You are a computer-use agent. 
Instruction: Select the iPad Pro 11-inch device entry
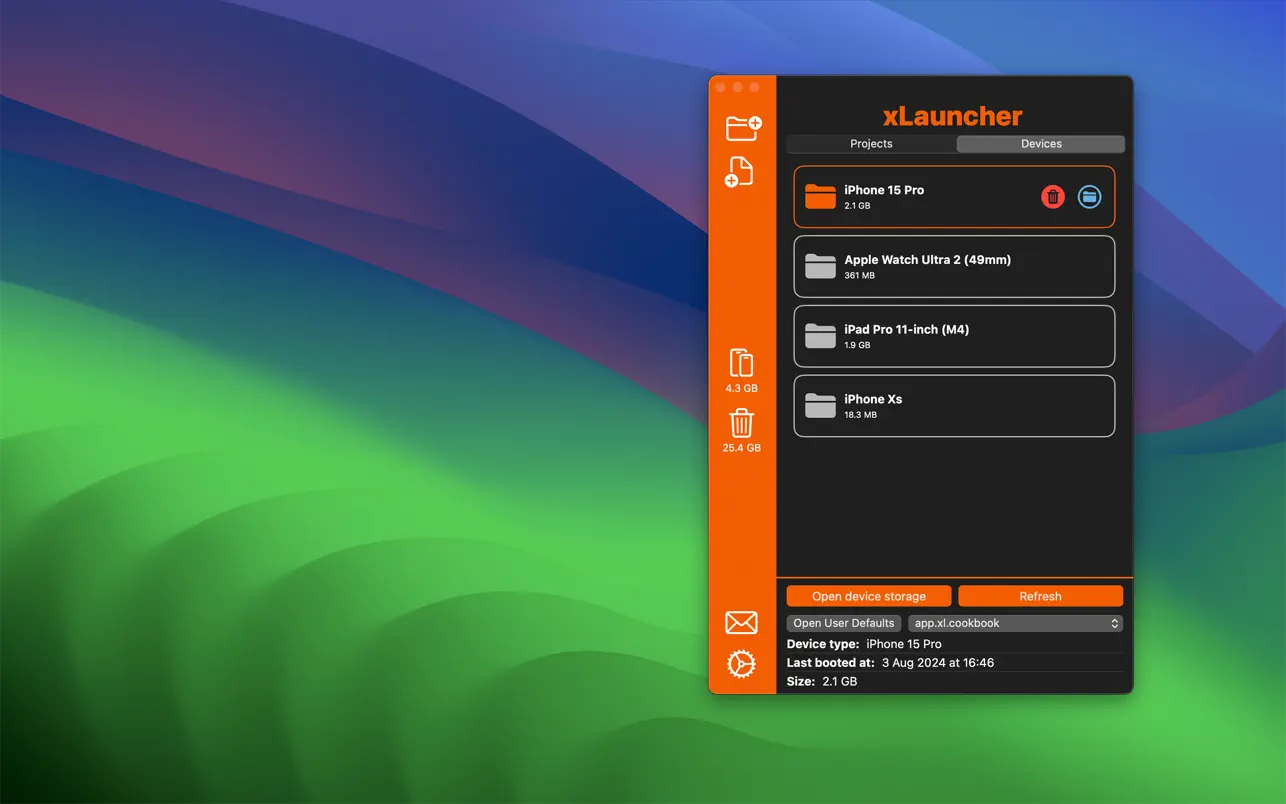tap(953, 336)
